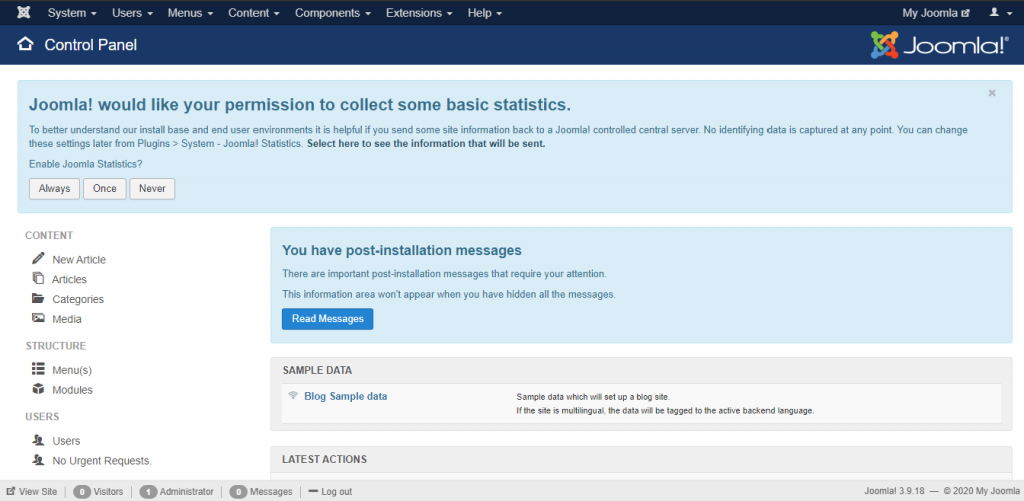
Task: Click the Control Panel title text
Action: [91, 45]
